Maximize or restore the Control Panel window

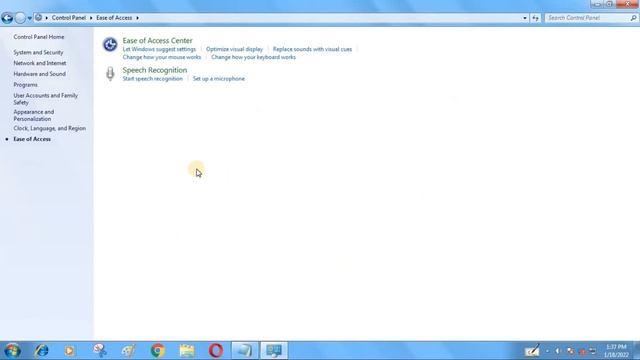click(x=609, y=4)
